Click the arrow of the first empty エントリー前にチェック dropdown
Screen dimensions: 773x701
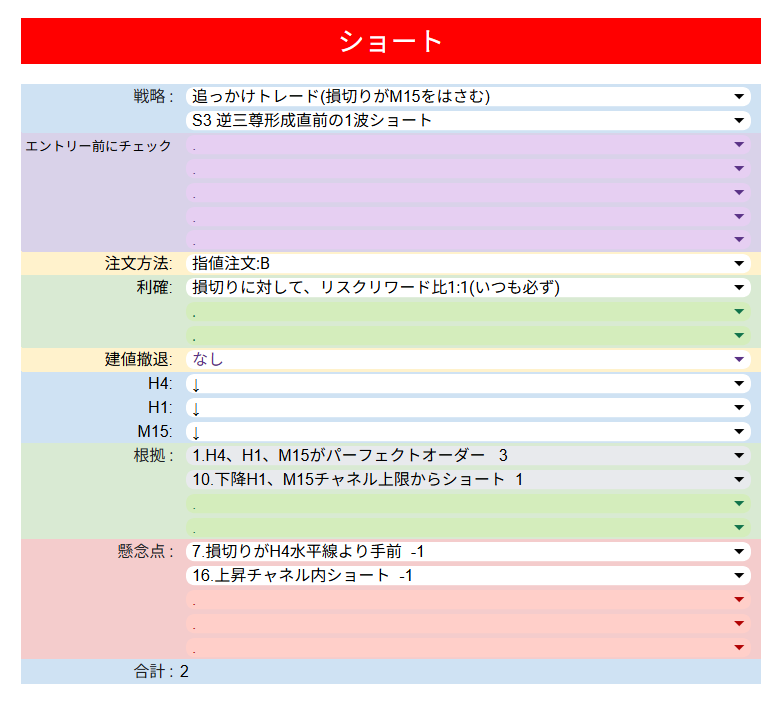(739, 145)
